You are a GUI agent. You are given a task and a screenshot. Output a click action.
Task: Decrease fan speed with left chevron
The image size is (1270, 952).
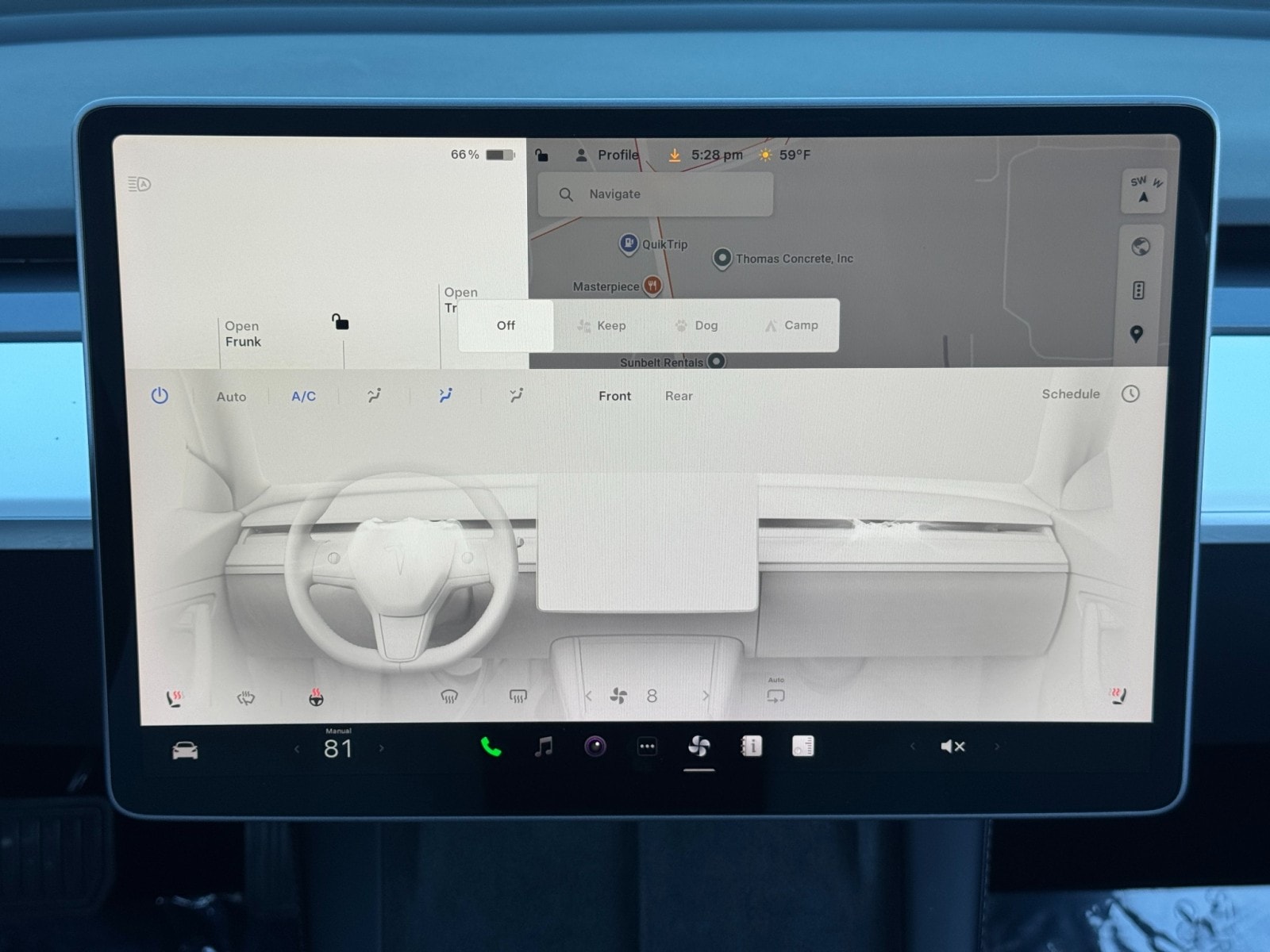pos(588,697)
